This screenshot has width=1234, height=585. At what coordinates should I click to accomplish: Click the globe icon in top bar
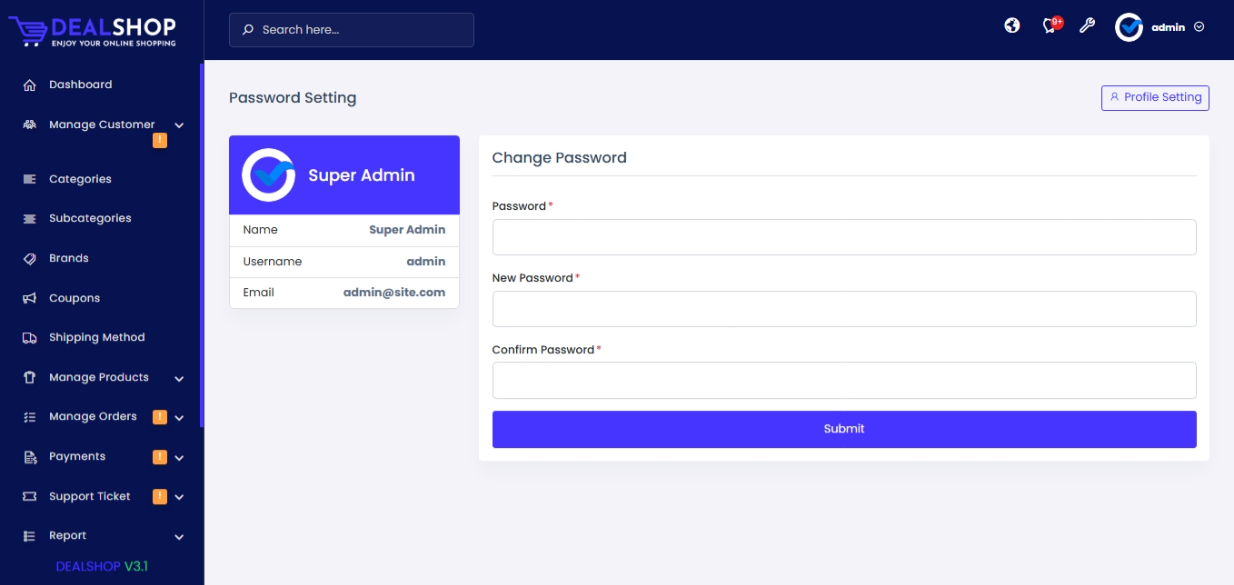(x=1012, y=26)
